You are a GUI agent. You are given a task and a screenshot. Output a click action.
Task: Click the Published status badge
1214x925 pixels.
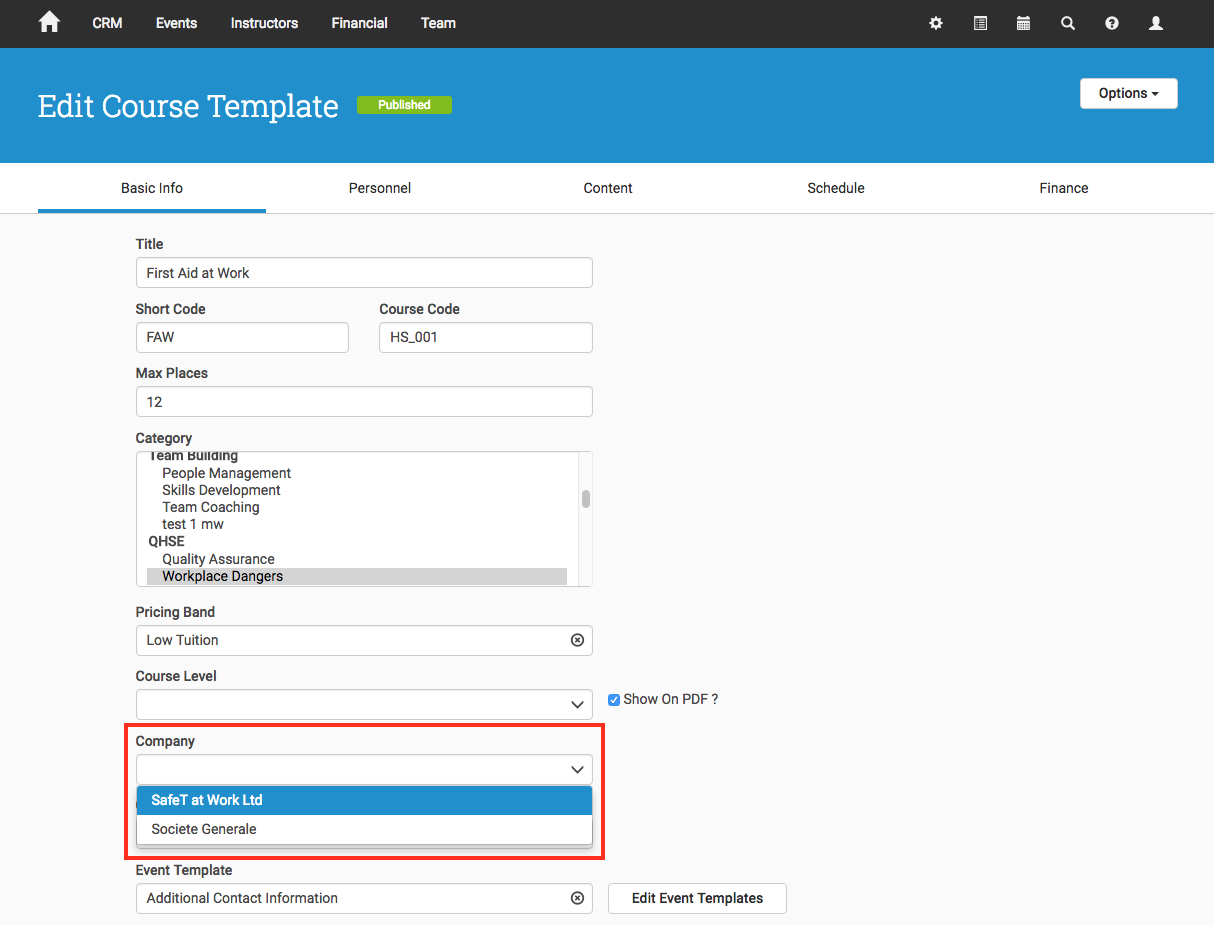404,105
